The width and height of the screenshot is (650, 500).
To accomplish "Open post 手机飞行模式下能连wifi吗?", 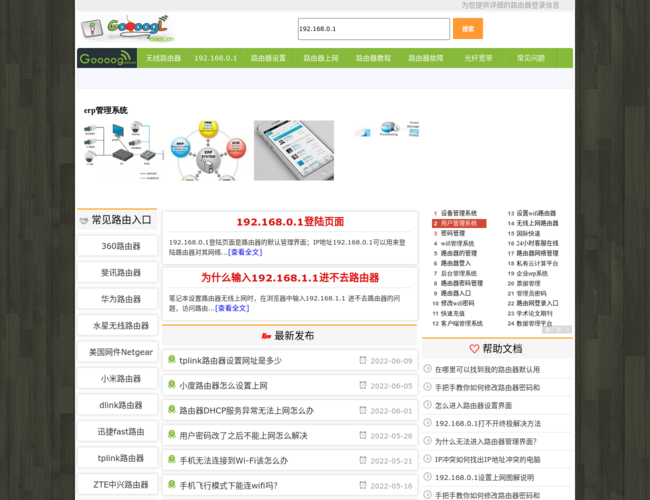I will [228, 485].
